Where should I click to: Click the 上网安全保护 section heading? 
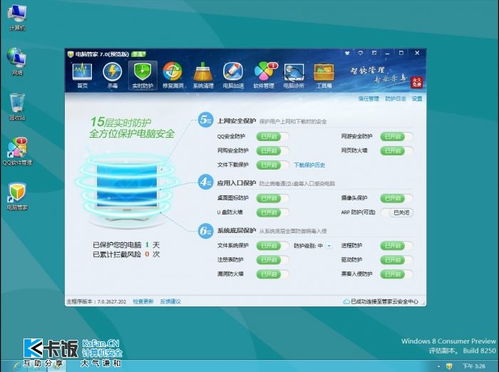point(236,121)
